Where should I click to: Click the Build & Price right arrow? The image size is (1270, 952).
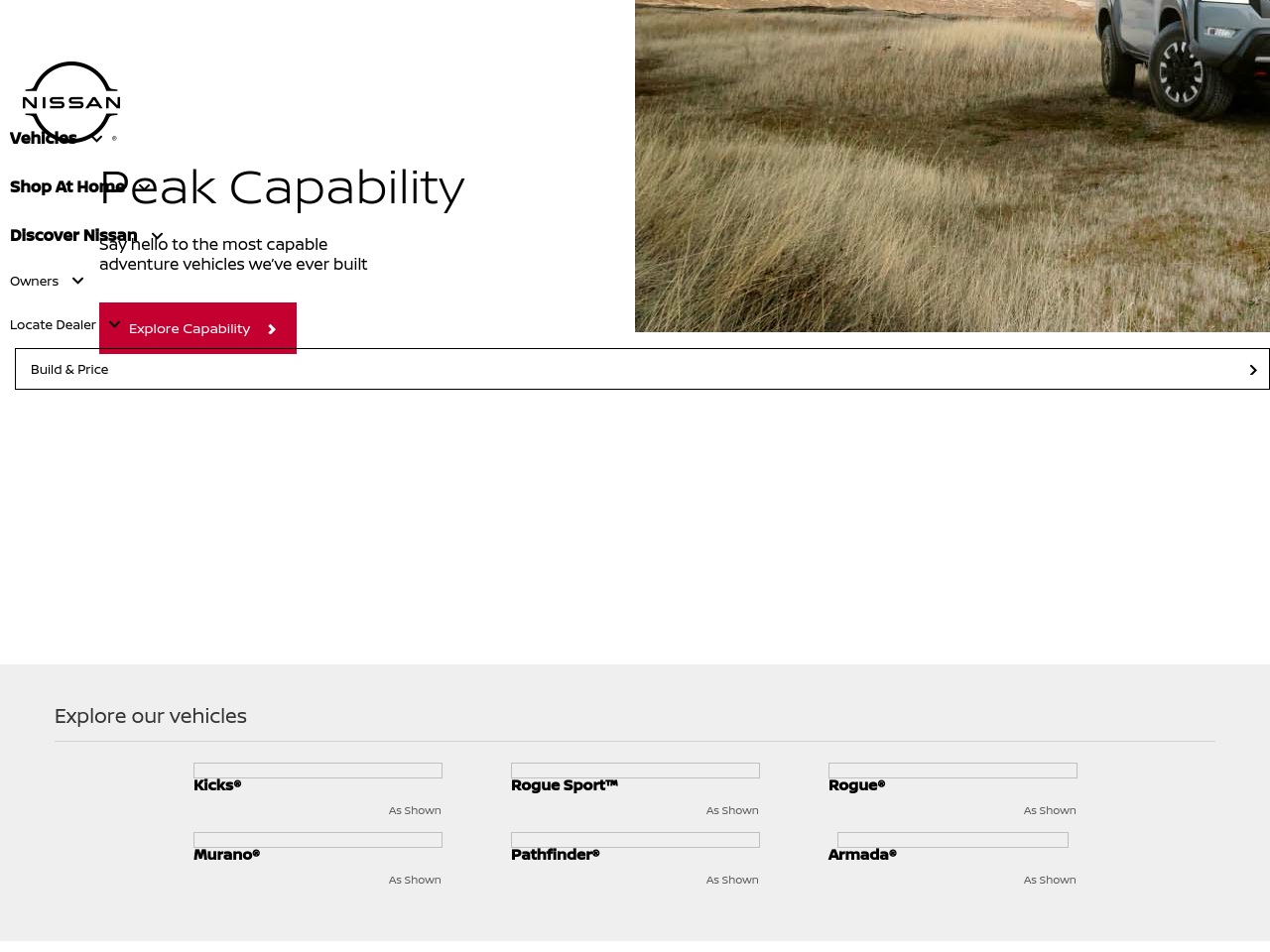pyautogui.click(x=1253, y=370)
